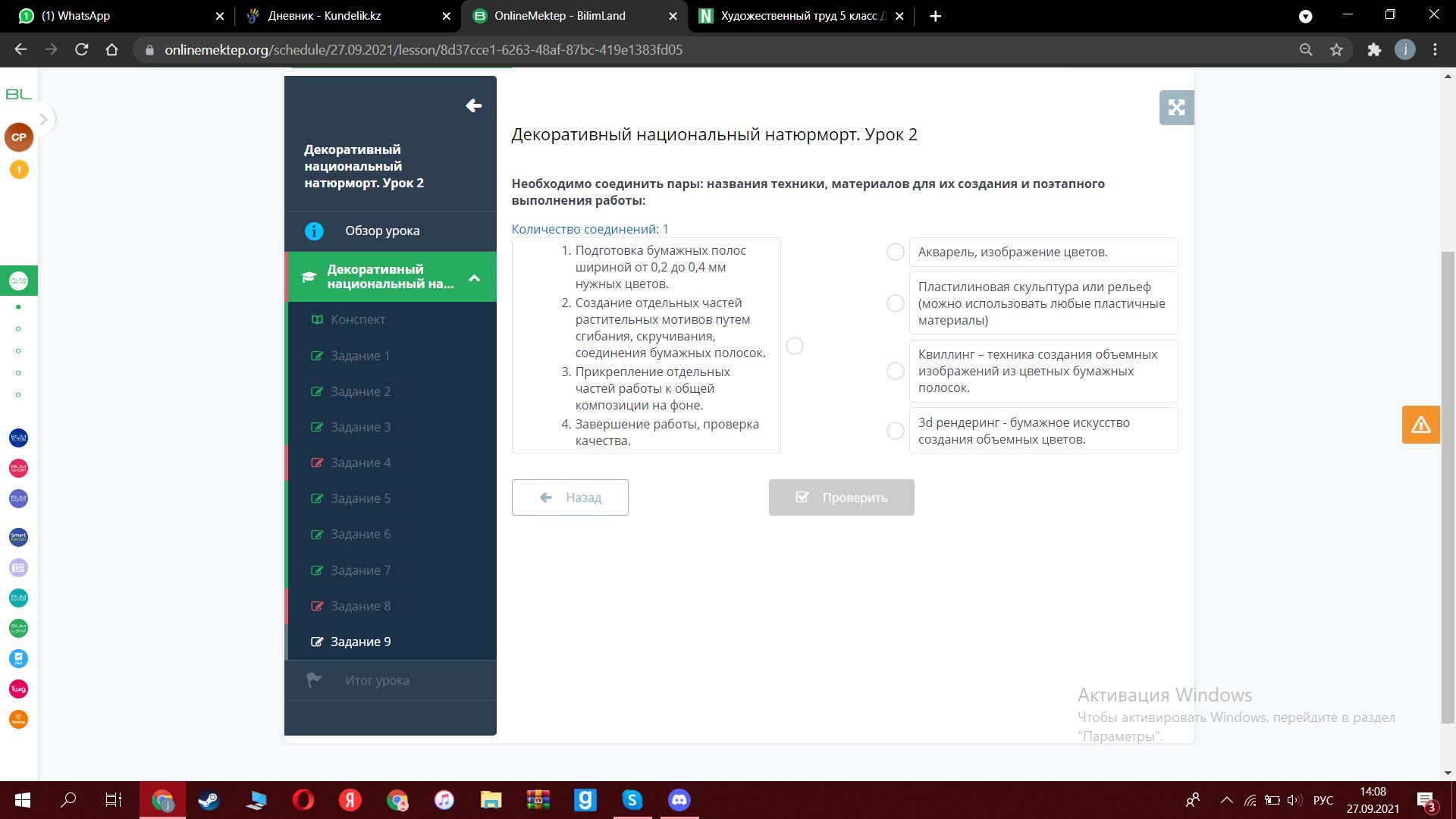Open browser extensions puzzle icon
Image resolution: width=1456 pixels, height=819 pixels.
pos(1374,50)
